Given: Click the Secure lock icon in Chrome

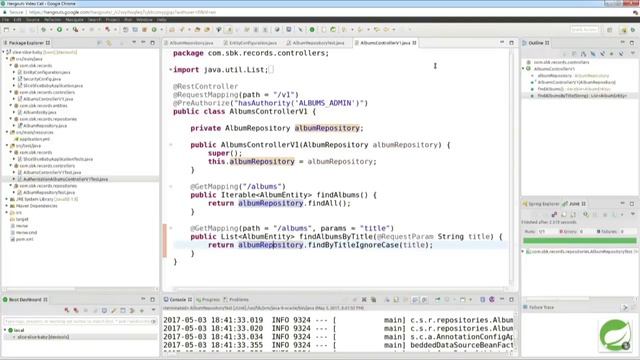Looking at the screenshot, I should (x=4, y=12).
